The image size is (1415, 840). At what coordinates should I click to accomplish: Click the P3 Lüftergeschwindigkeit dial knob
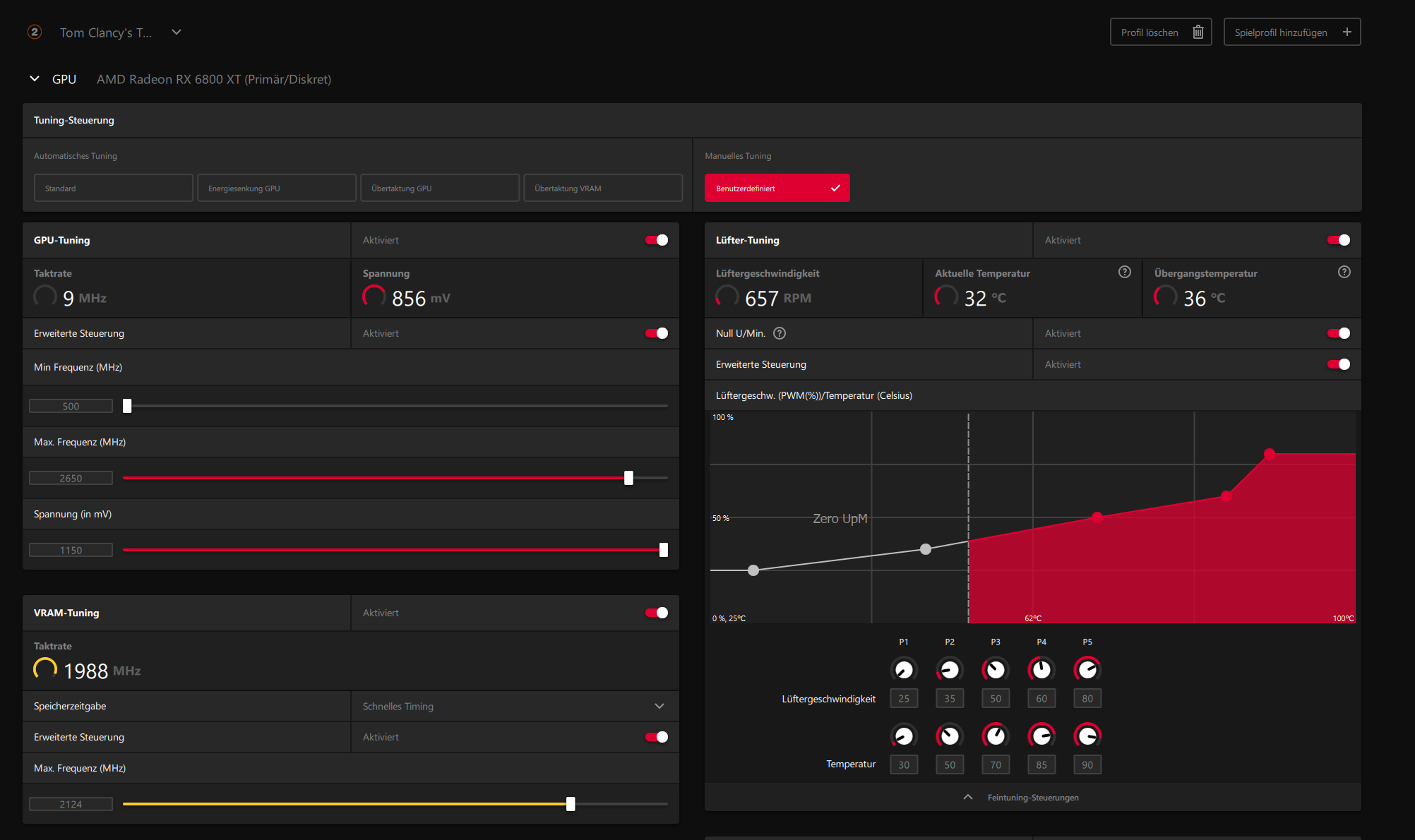point(996,669)
